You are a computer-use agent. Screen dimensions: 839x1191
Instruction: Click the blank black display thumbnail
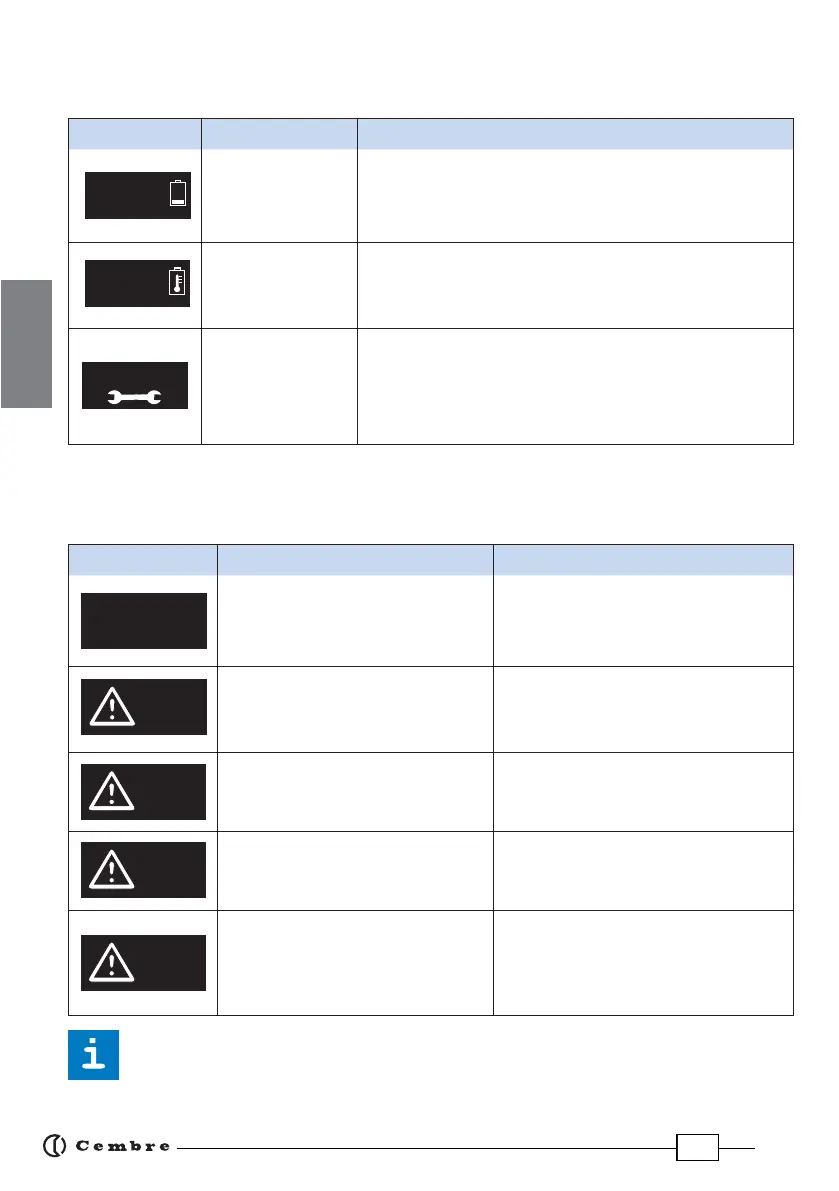pyautogui.click(x=143, y=621)
